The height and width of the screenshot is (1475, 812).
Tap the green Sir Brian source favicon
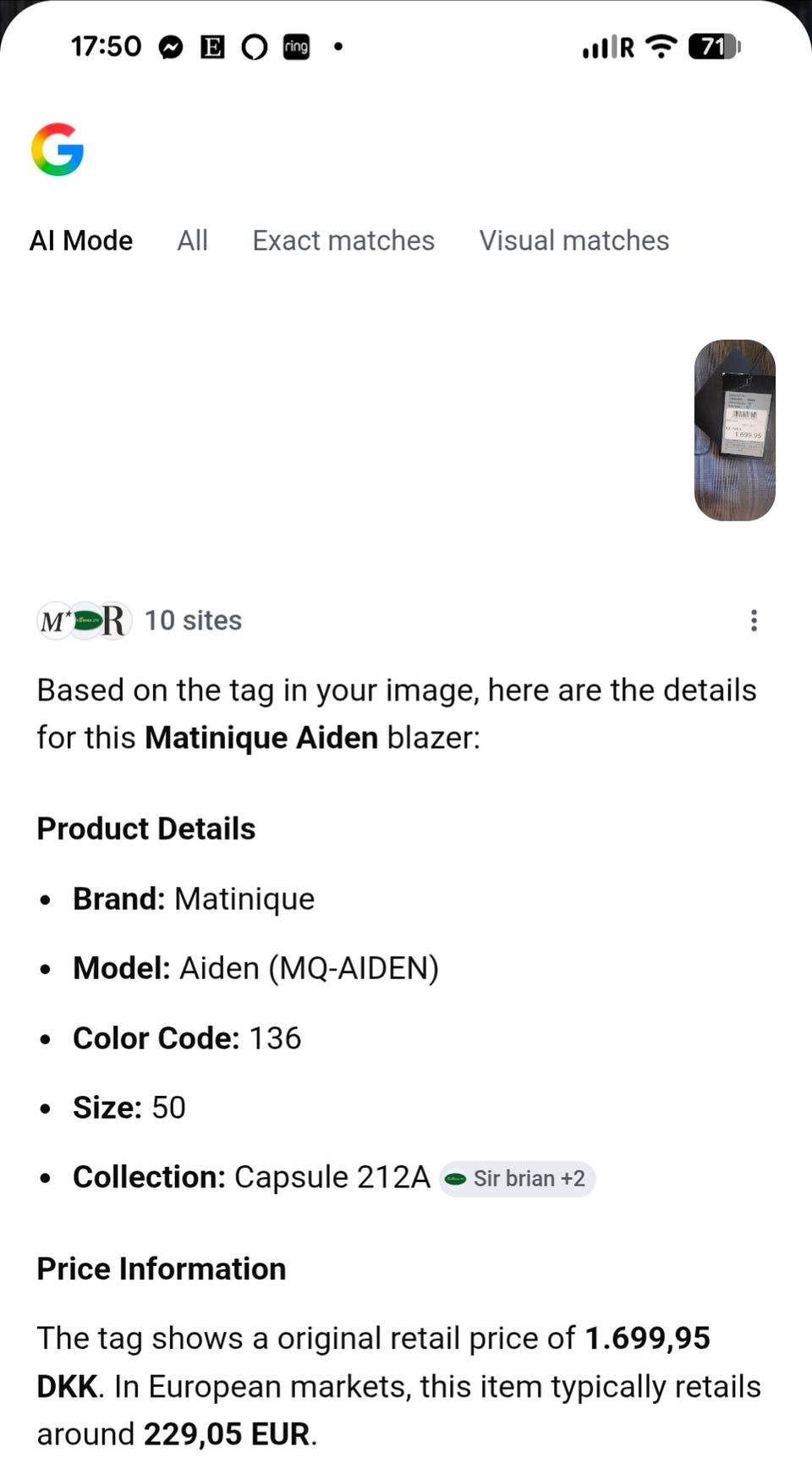[86, 621]
